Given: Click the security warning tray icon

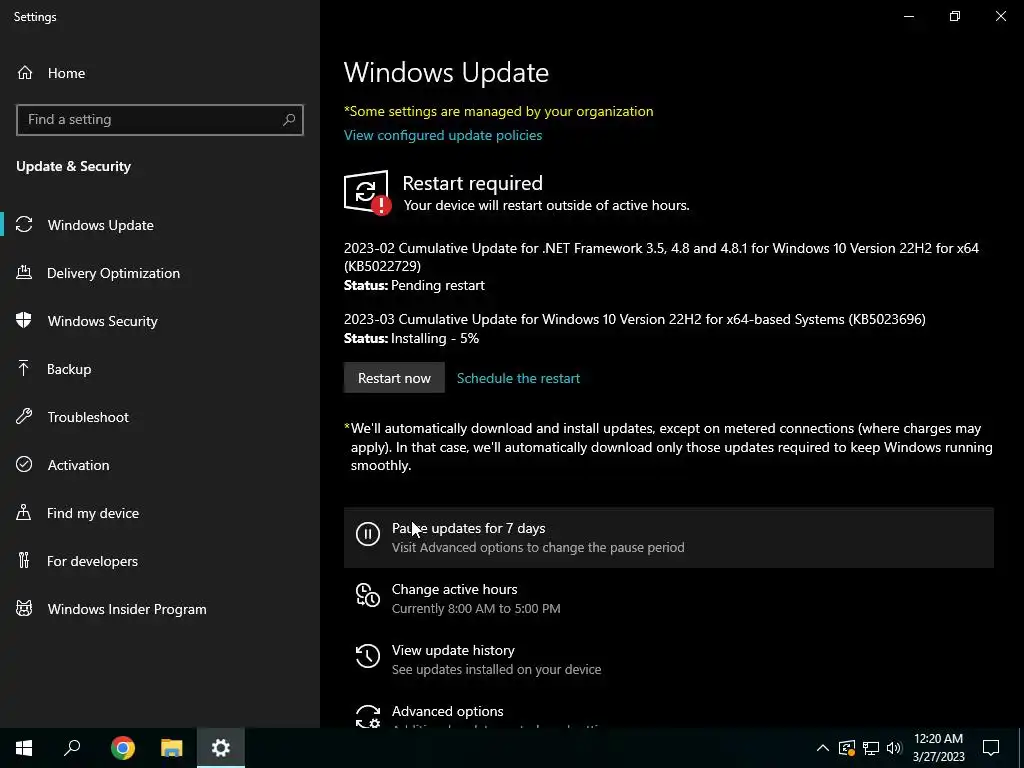Looking at the screenshot, I should 847,748.
